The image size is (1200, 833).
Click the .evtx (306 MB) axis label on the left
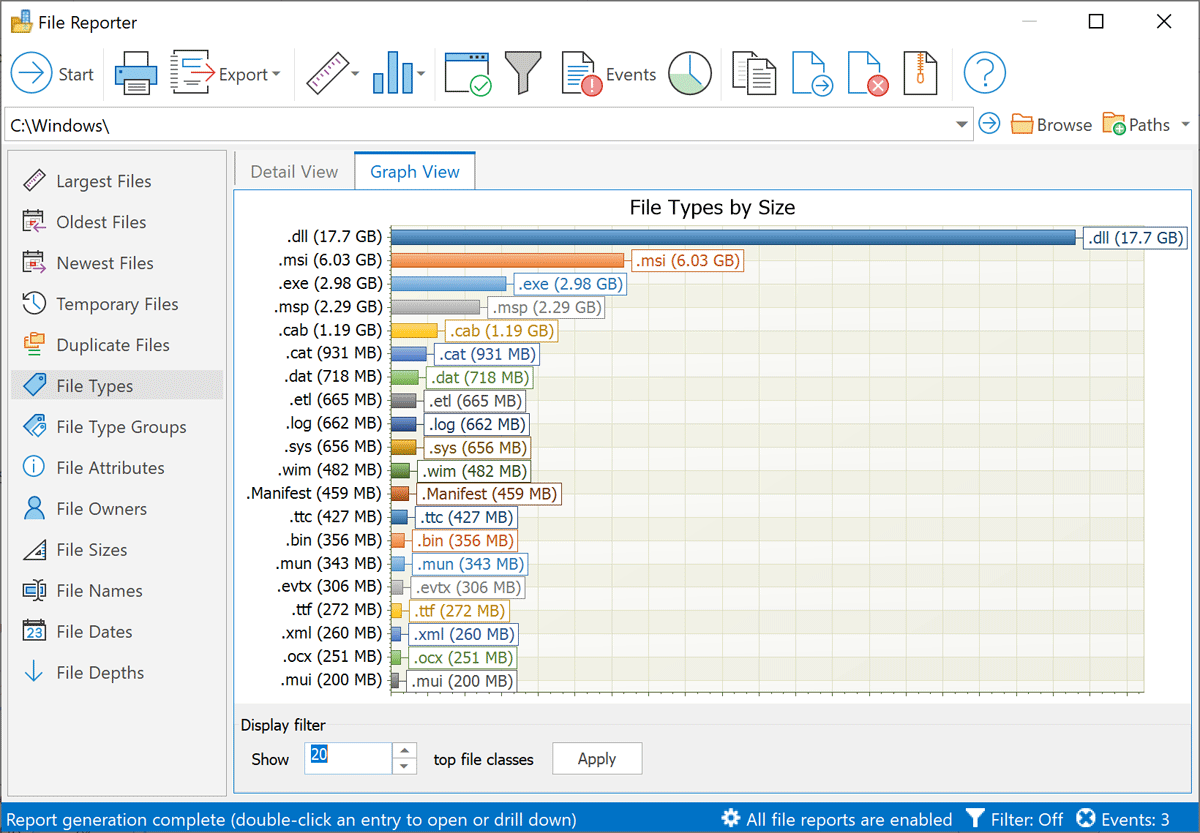pyautogui.click(x=330, y=587)
